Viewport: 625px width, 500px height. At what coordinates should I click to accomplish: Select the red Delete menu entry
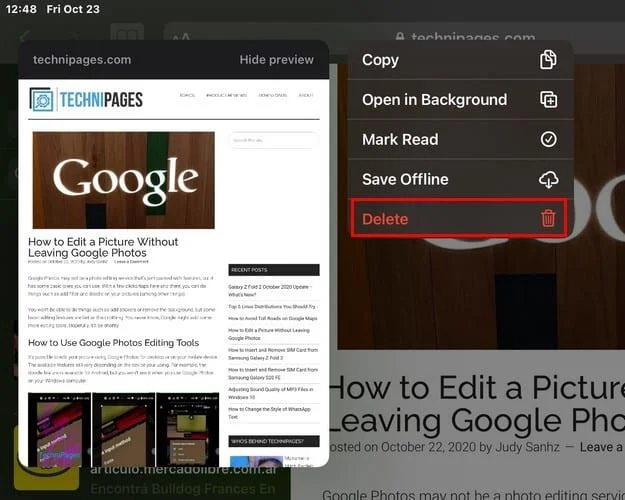(x=459, y=219)
